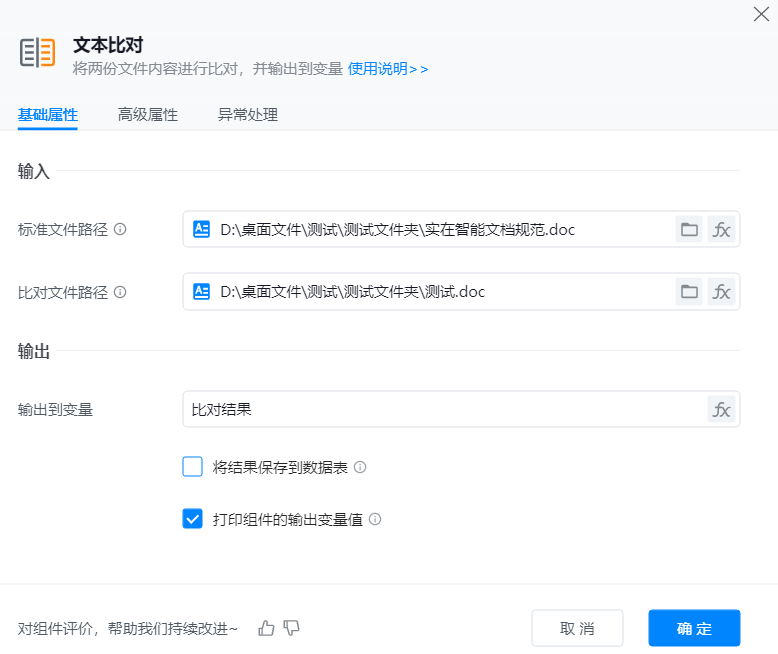Switch to the 高级属性 tab
This screenshot has width=778, height=654.
147,115
